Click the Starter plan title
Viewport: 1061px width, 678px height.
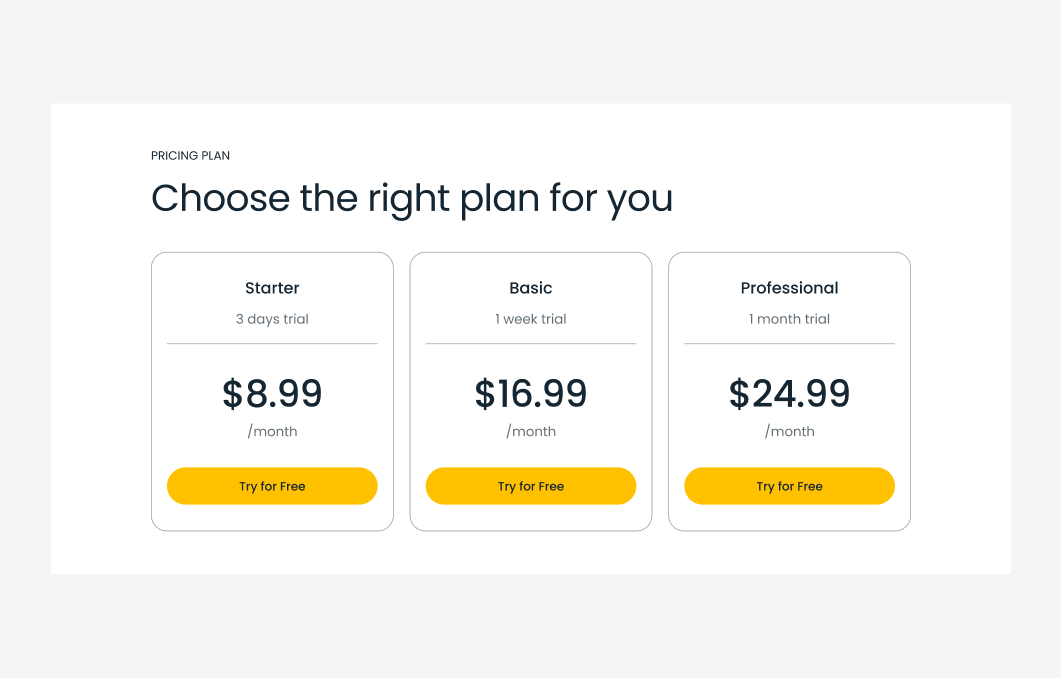272,288
